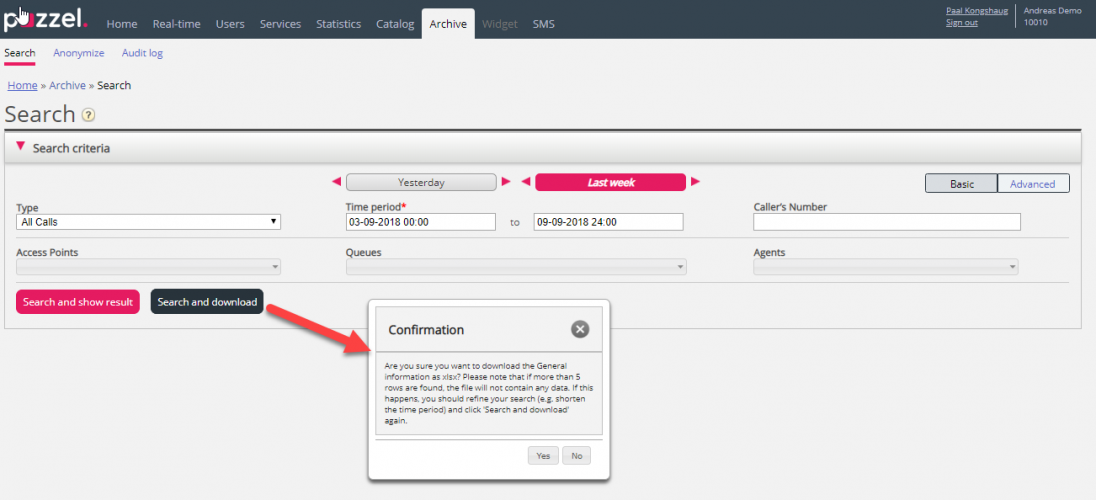Go to the Audit log tab

click(x=142, y=53)
